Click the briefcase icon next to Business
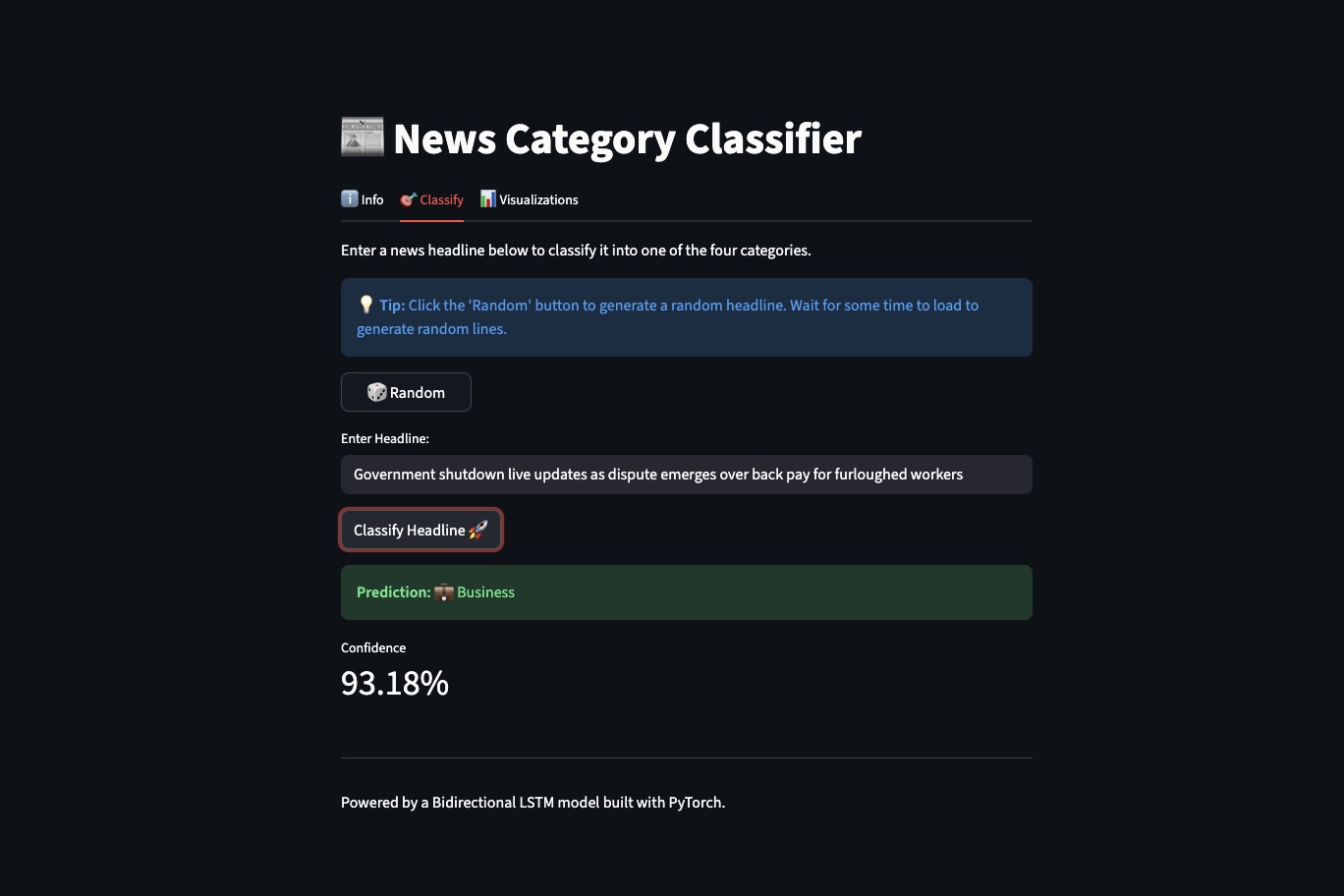 pyautogui.click(x=444, y=591)
